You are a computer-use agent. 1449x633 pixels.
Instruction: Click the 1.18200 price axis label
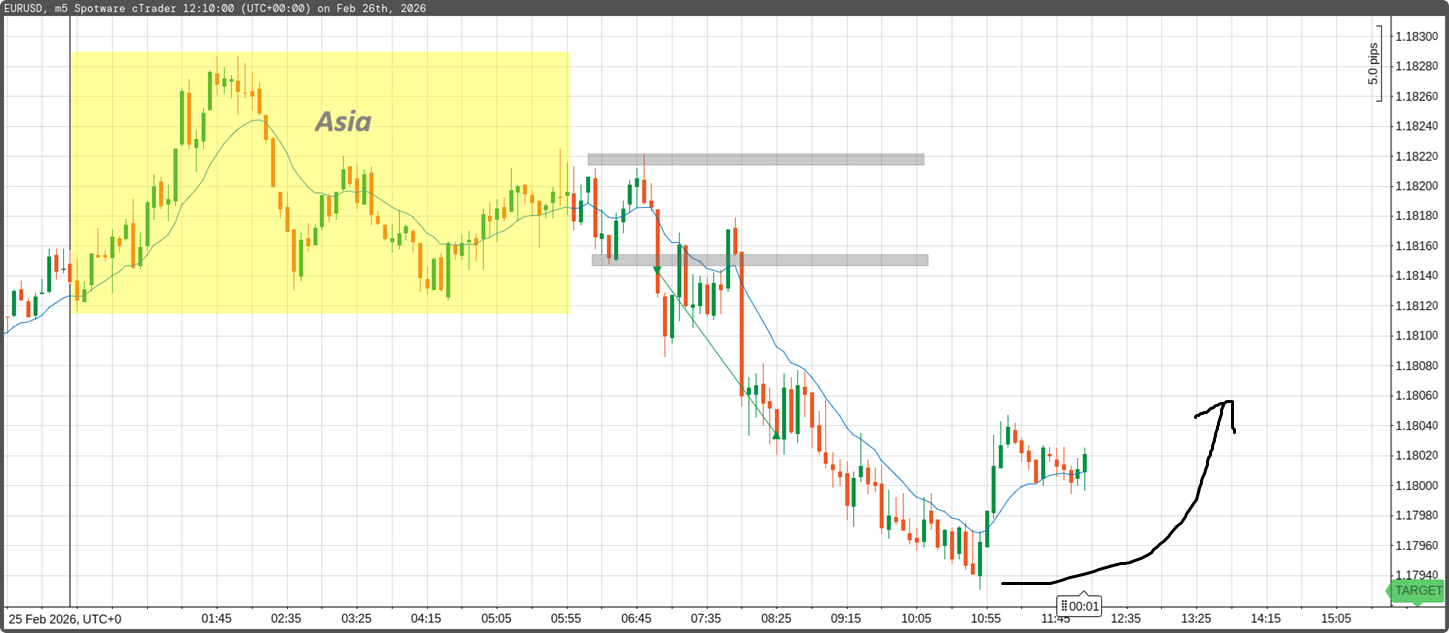coord(1416,186)
